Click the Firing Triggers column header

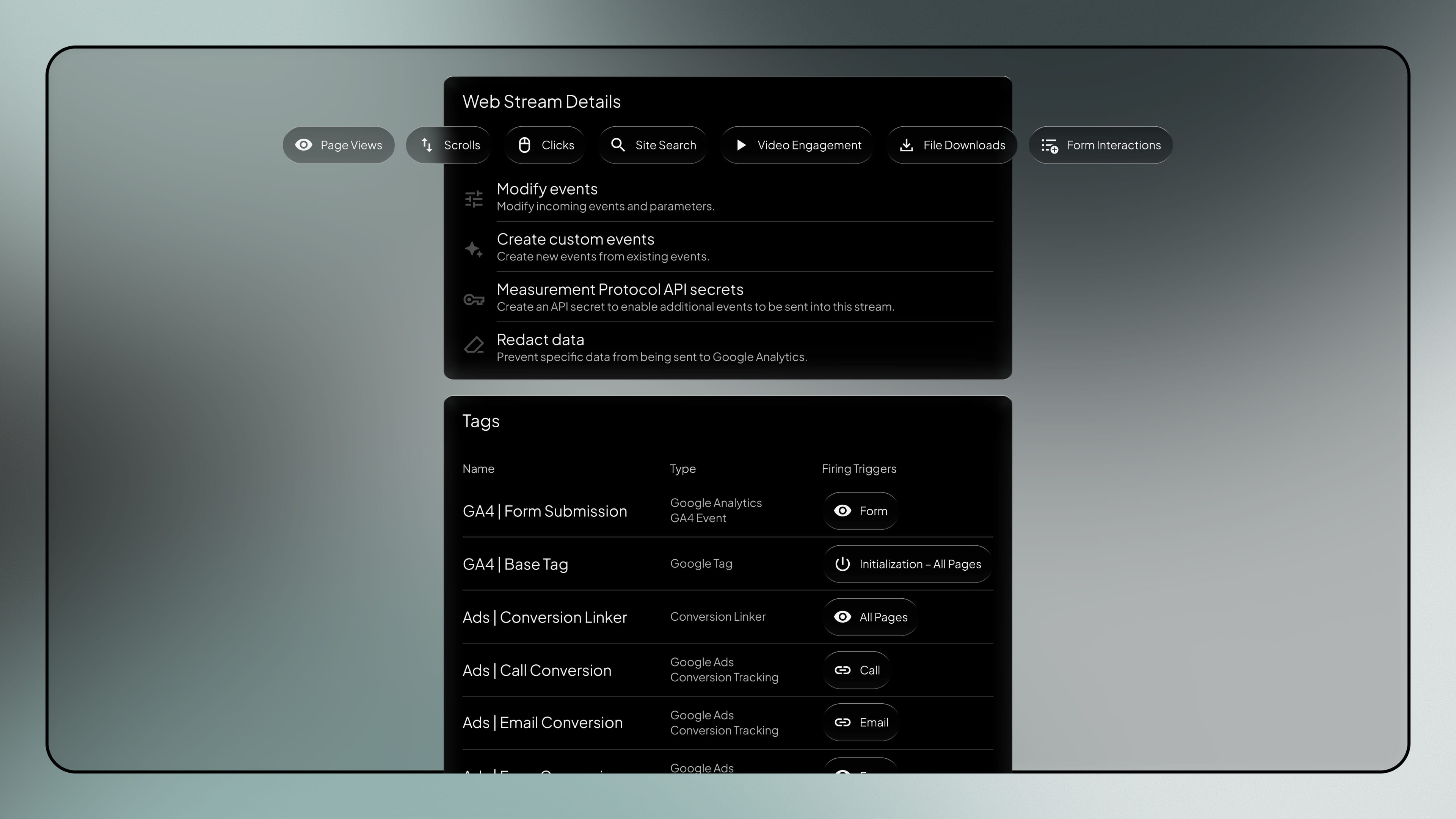click(858, 469)
